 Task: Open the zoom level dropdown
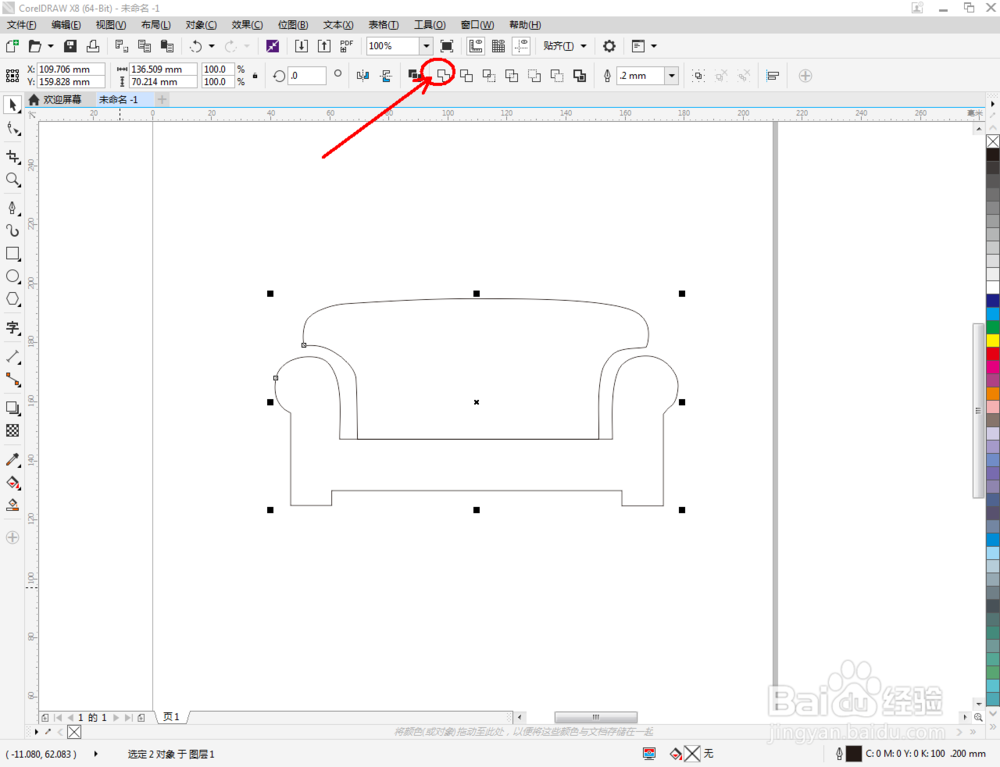click(426, 46)
